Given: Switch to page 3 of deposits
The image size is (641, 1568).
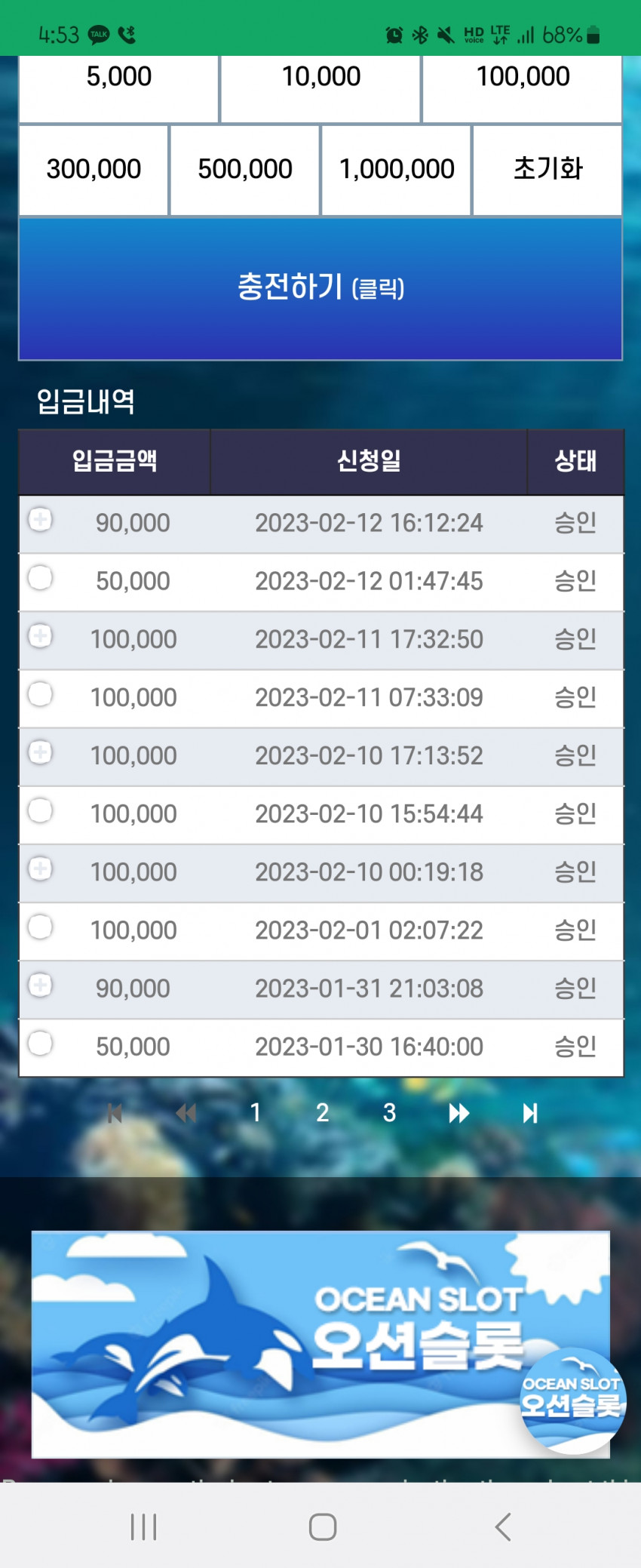Looking at the screenshot, I should tap(389, 1112).
